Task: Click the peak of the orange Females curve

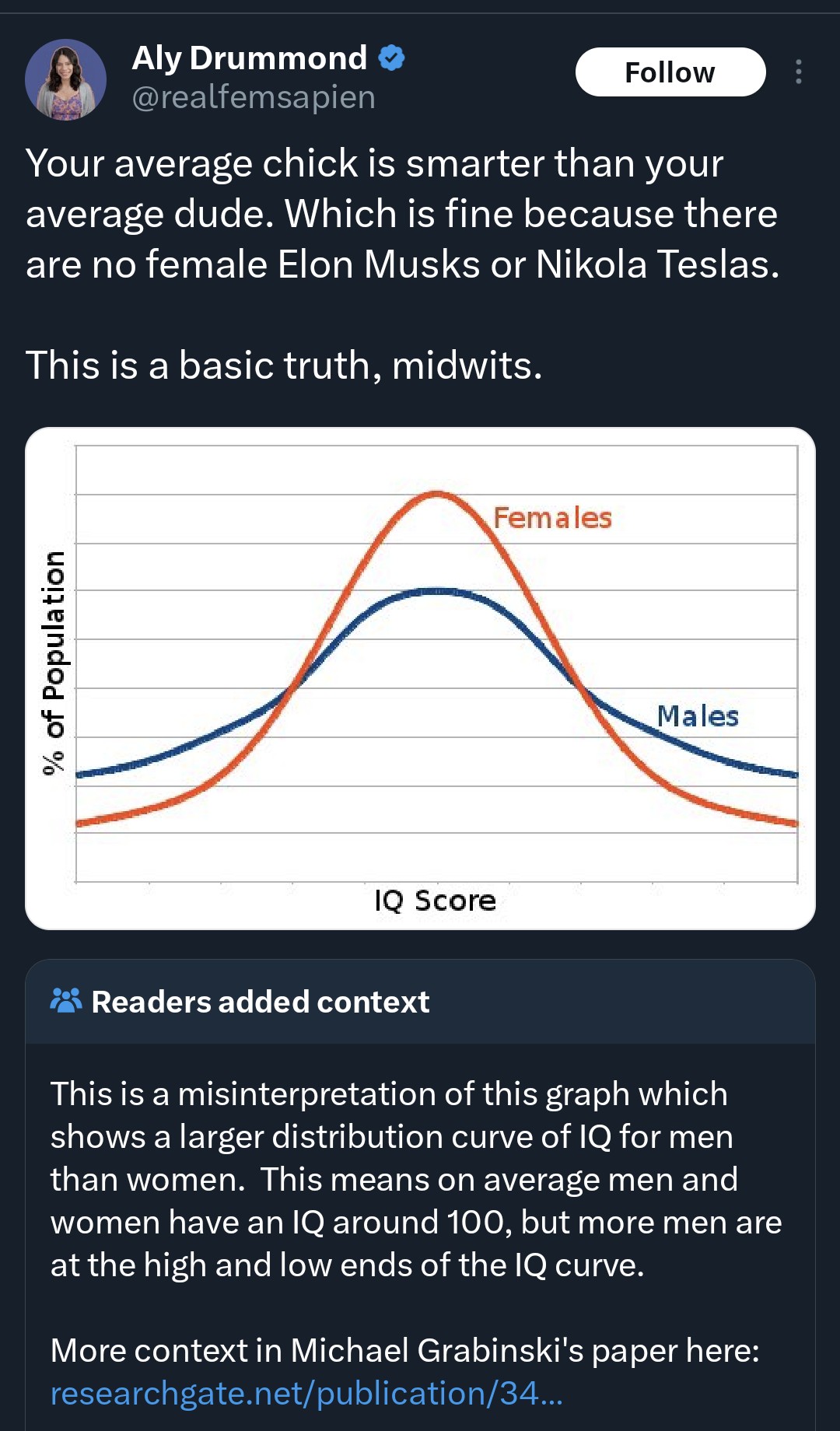Action: click(x=436, y=493)
